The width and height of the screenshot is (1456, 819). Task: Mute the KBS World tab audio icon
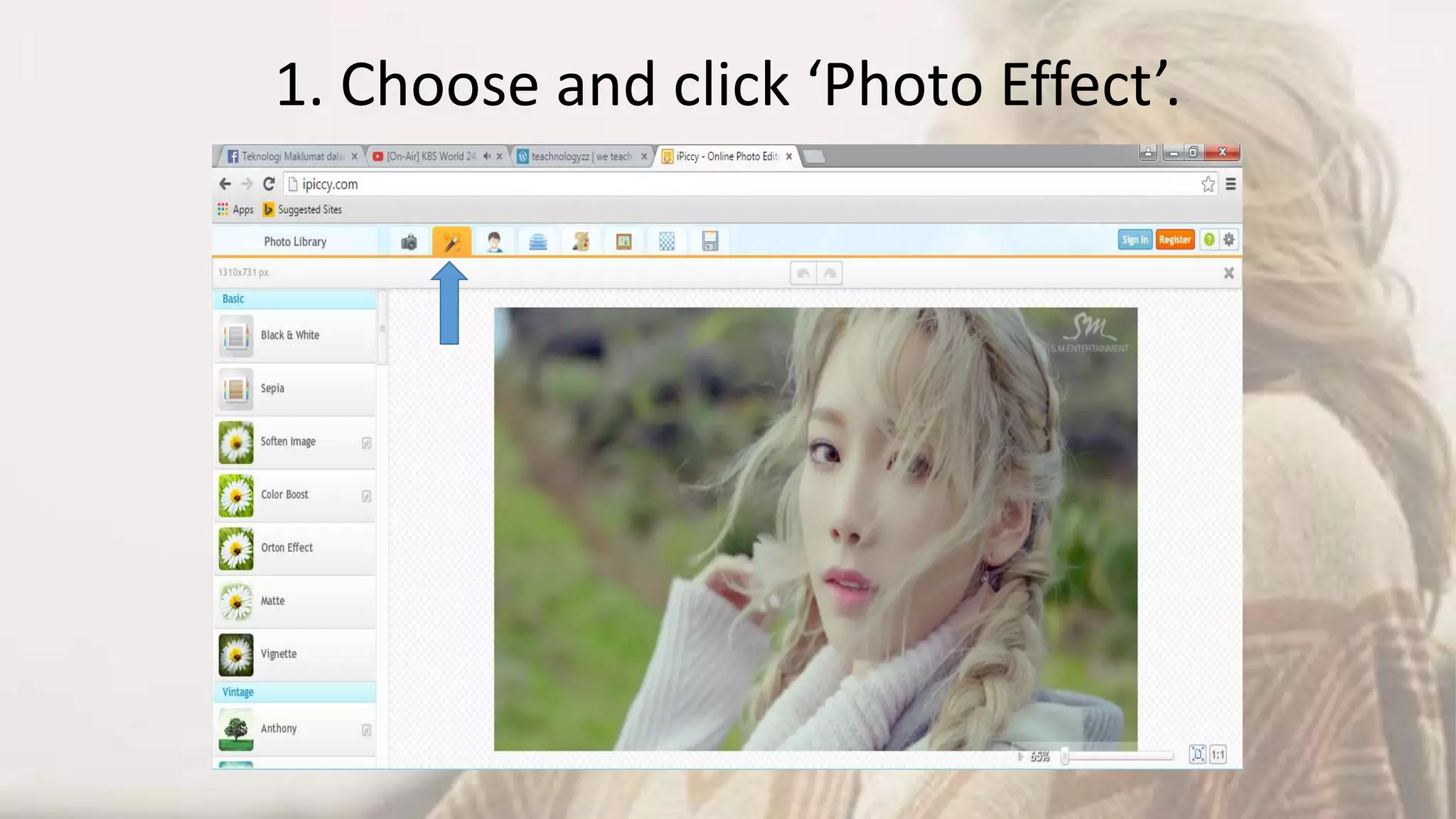[486, 156]
